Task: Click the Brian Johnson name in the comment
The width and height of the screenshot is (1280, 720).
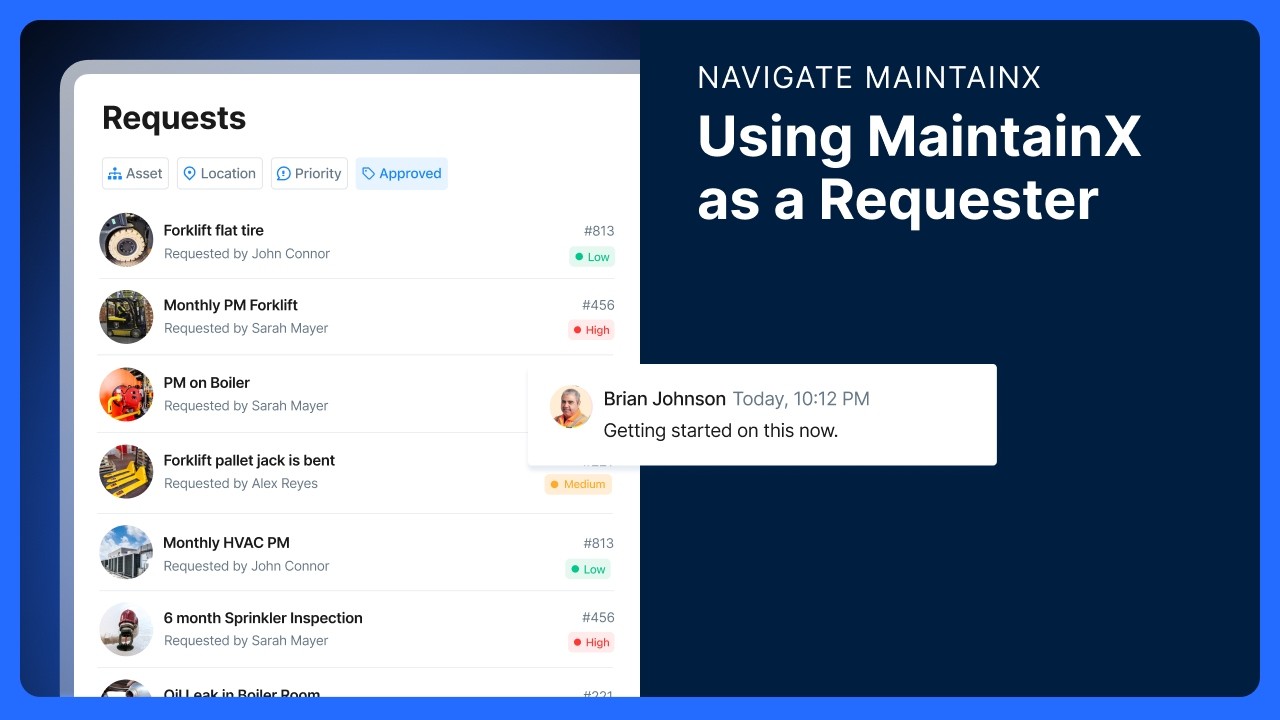Action: pyautogui.click(x=665, y=399)
